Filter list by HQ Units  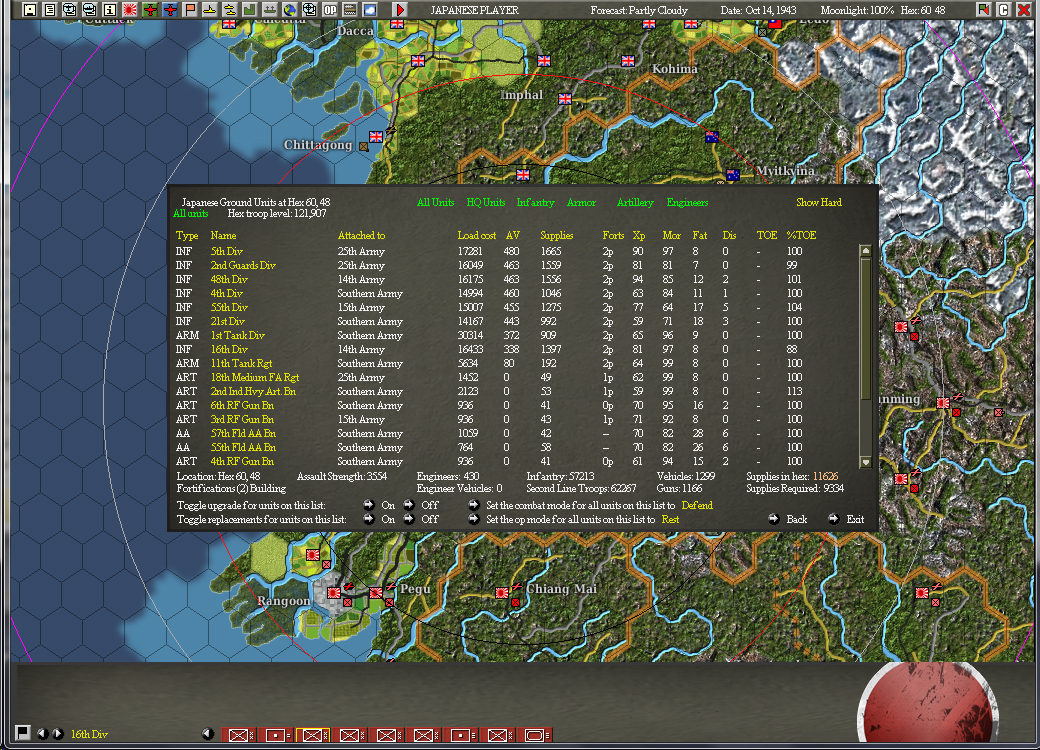[486, 202]
